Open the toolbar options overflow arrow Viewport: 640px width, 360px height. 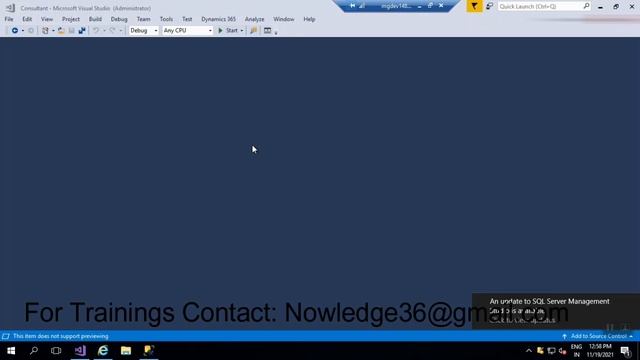[276, 32]
